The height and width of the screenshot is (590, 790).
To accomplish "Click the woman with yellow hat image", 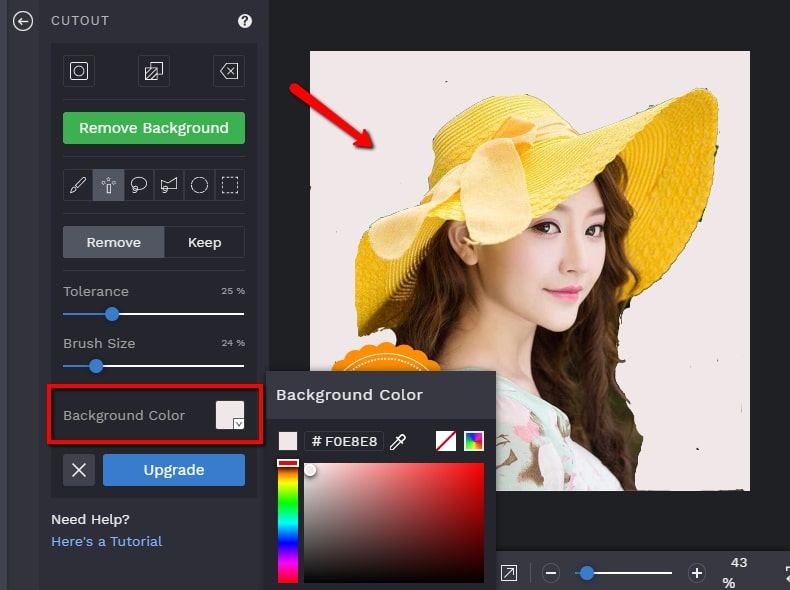I will [530, 271].
